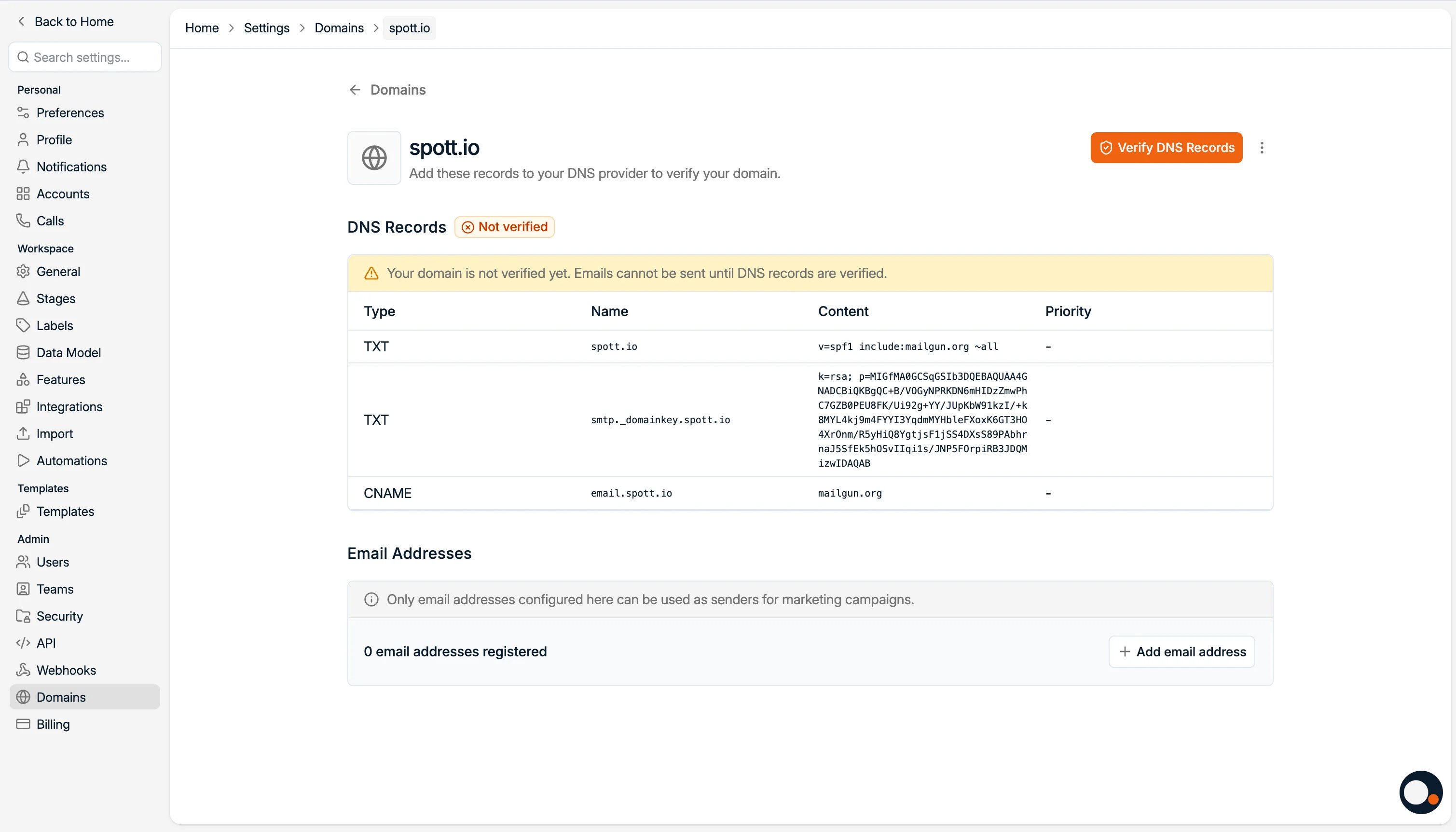Select smtp._domainkey.spott.io record name

click(x=660, y=420)
